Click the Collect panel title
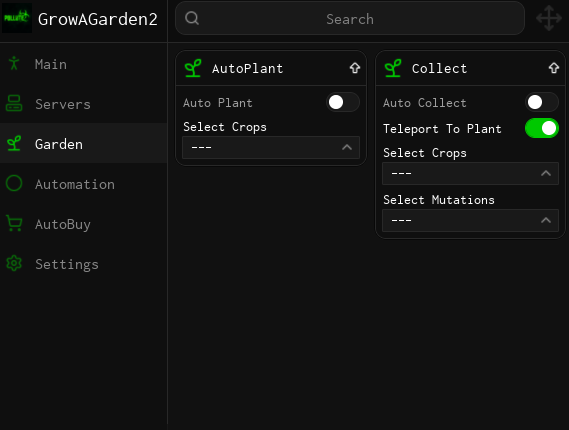 pos(439,69)
